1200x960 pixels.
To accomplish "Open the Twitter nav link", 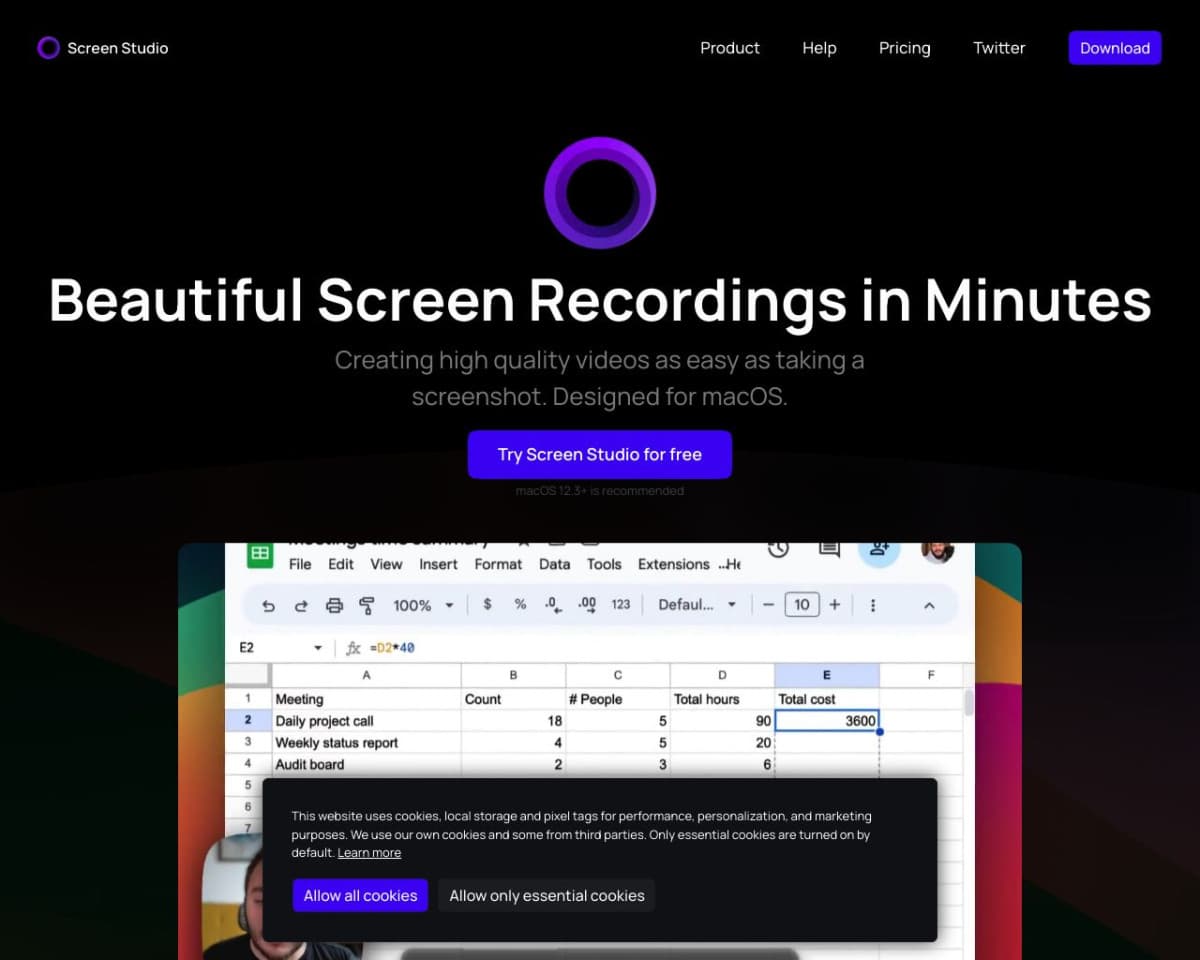I will click(999, 48).
